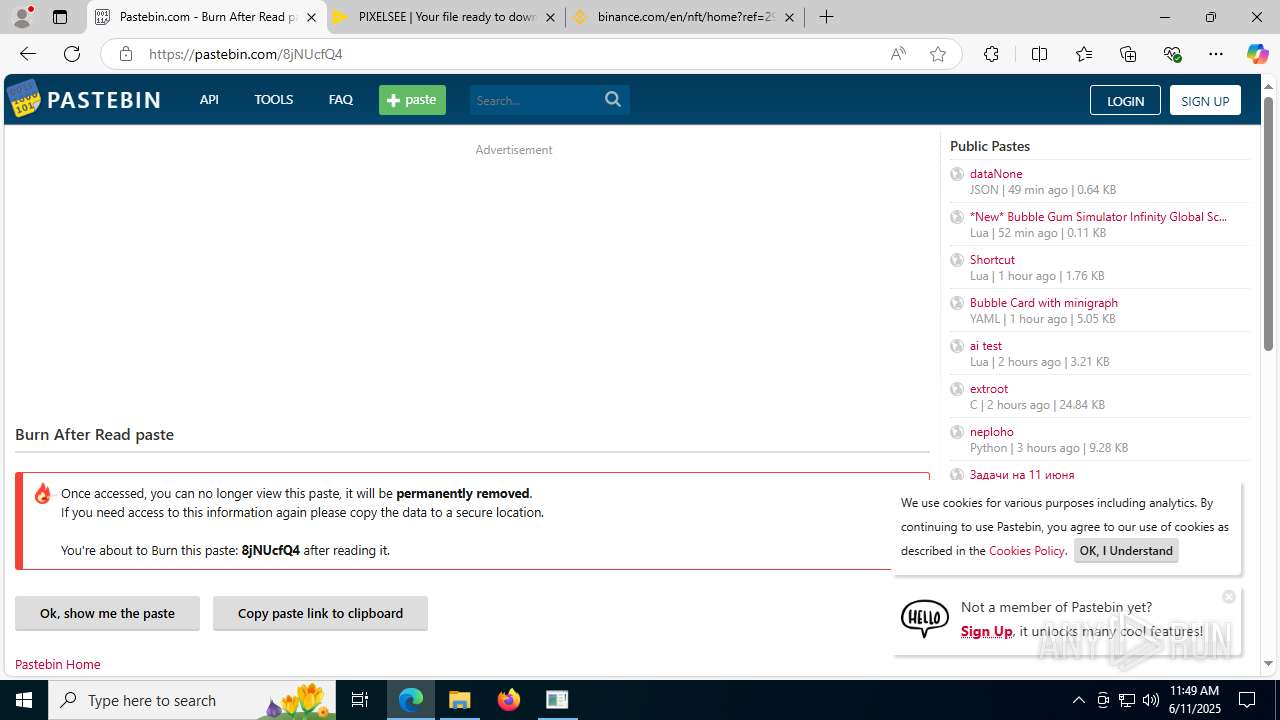Open the Tab actions menu icon
This screenshot has width=1280, height=720.
tap(60, 17)
